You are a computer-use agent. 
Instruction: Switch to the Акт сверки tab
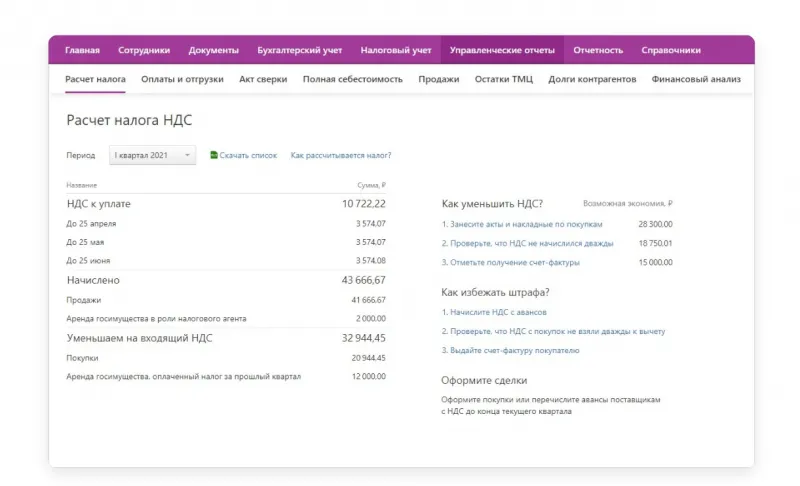click(x=263, y=79)
